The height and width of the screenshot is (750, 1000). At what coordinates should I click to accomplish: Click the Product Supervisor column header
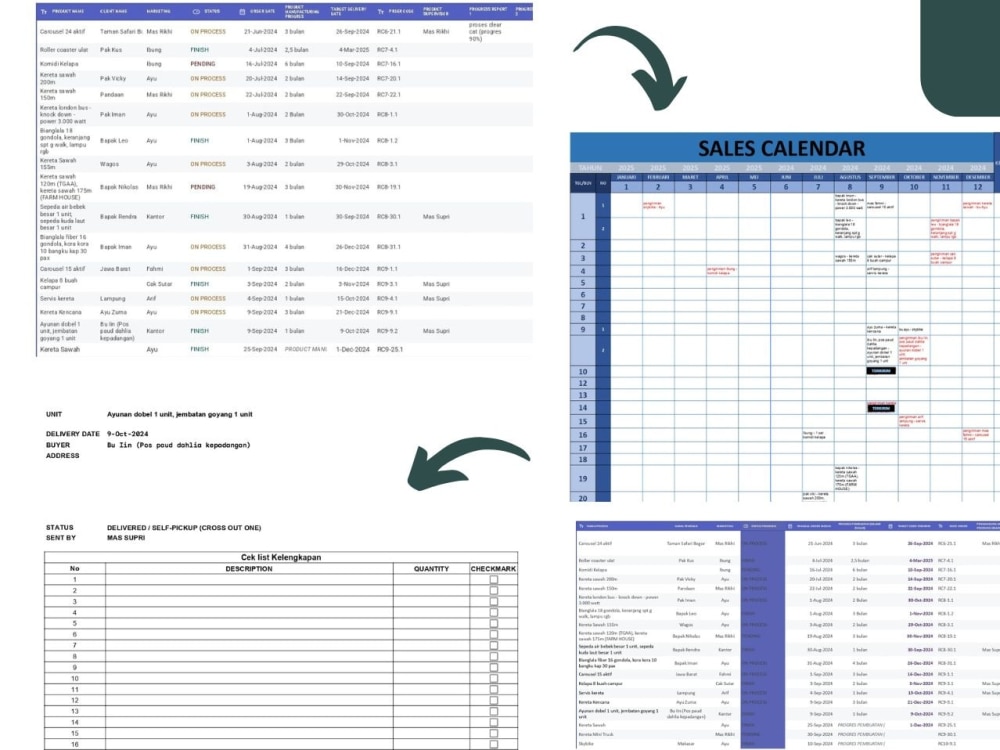tap(436, 11)
